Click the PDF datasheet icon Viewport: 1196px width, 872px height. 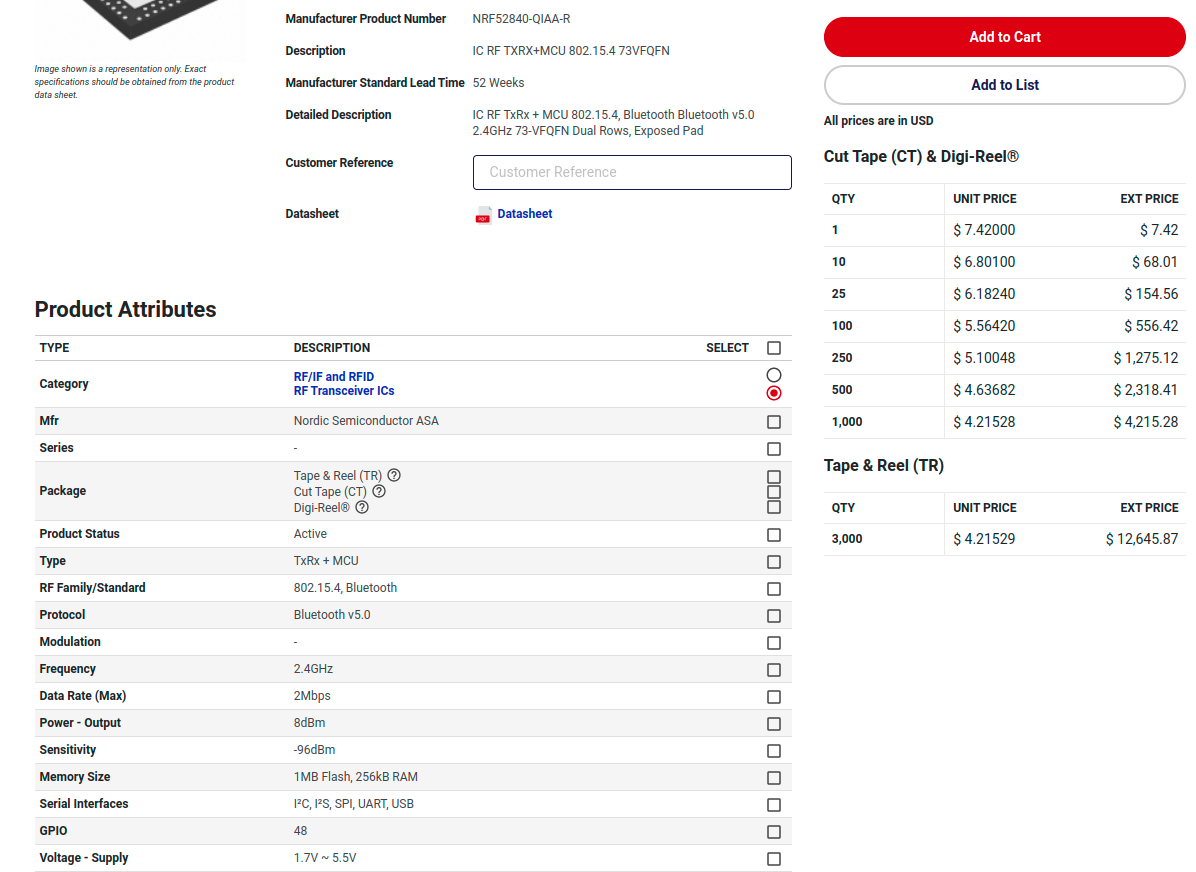(x=483, y=215)
